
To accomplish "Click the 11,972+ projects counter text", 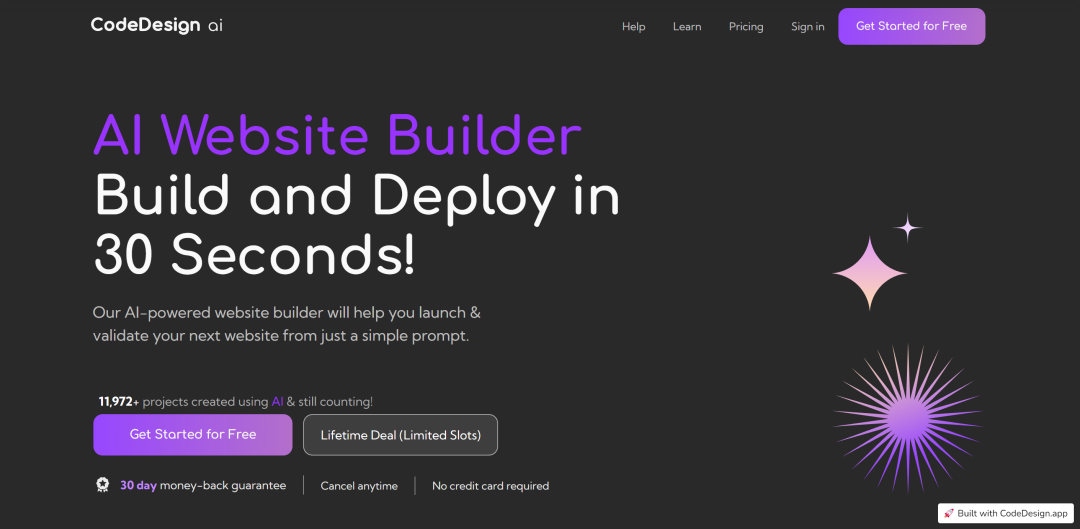I will (x=236, y=402).
